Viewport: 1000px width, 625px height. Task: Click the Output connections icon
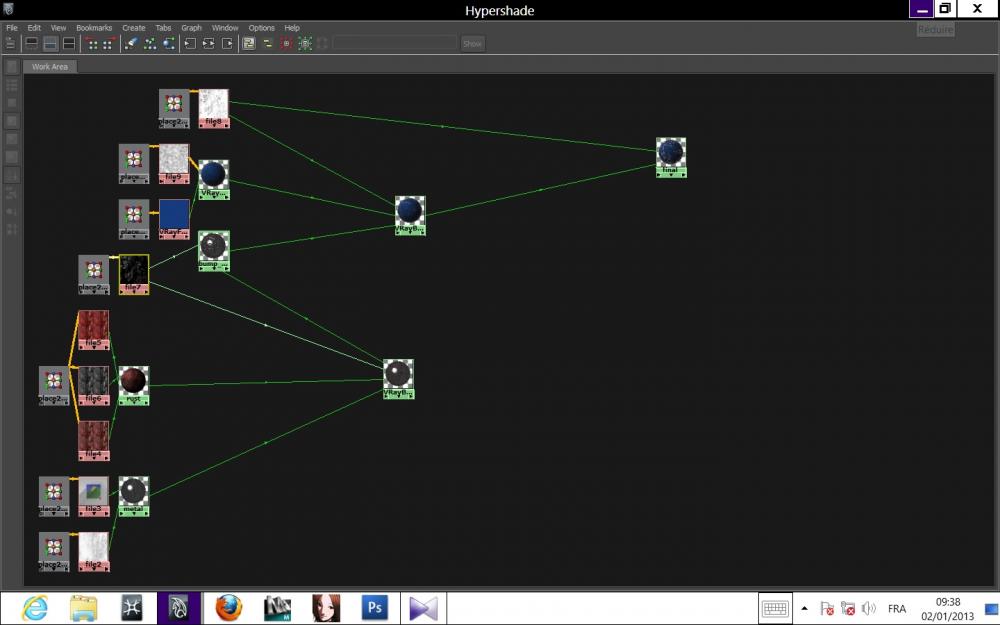227,43
